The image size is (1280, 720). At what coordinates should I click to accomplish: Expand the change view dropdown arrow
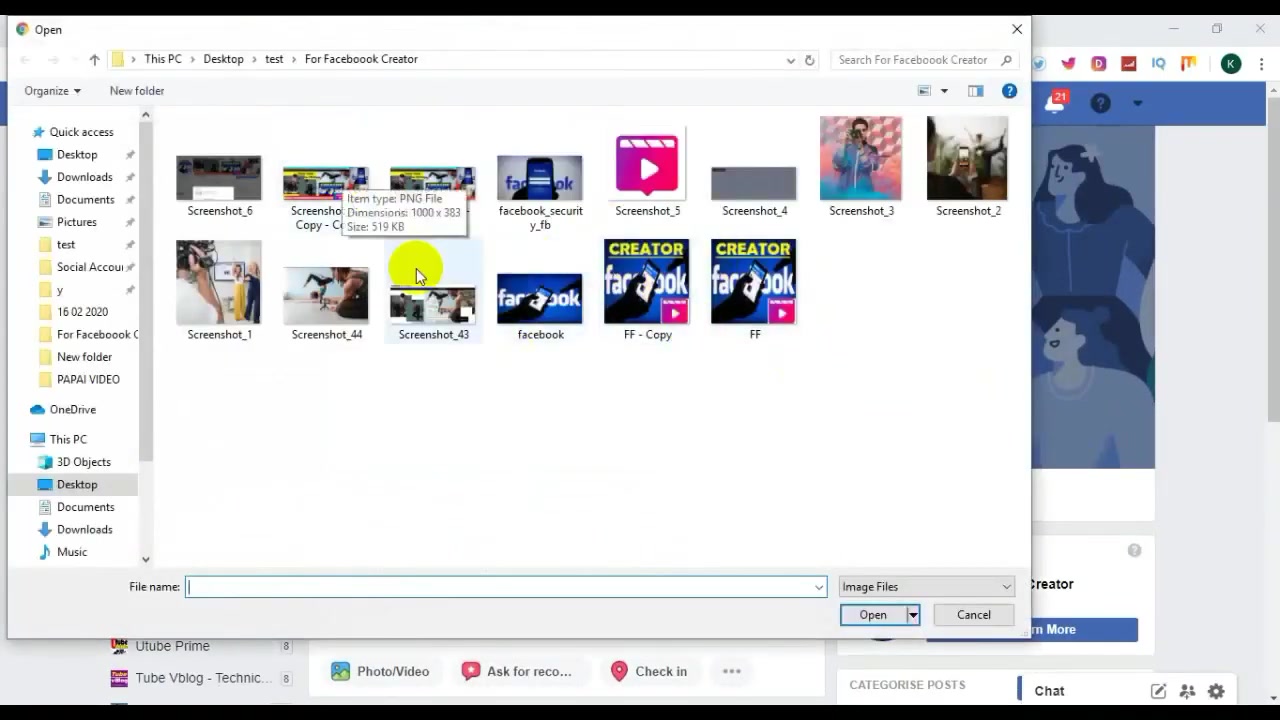943,91
